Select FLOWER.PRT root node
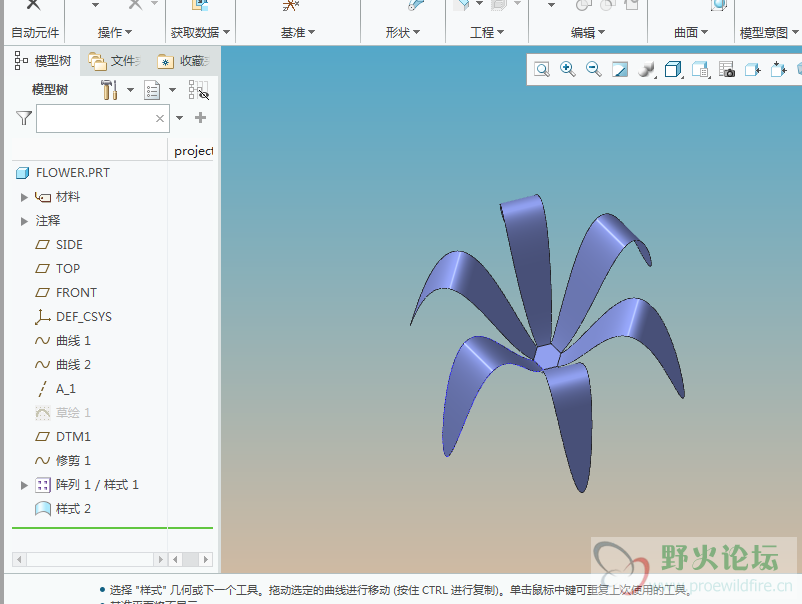Image resolution: width=802 pixels, height=604 pixels. click(x=73, y=173)
